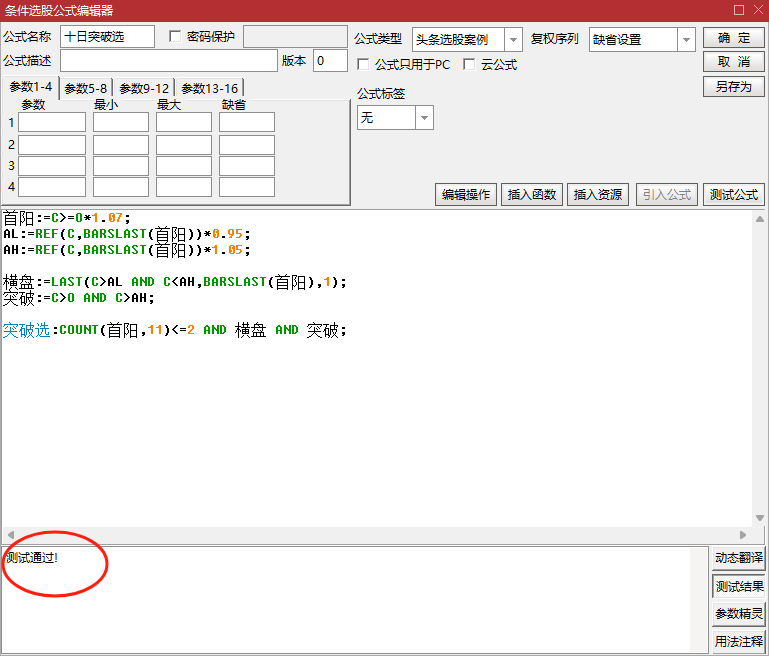Click the 突破:=C>O AND C>AH line
The width and height of the screenshot is (769, 656).
pyautogui.click(x=78, y=298)
